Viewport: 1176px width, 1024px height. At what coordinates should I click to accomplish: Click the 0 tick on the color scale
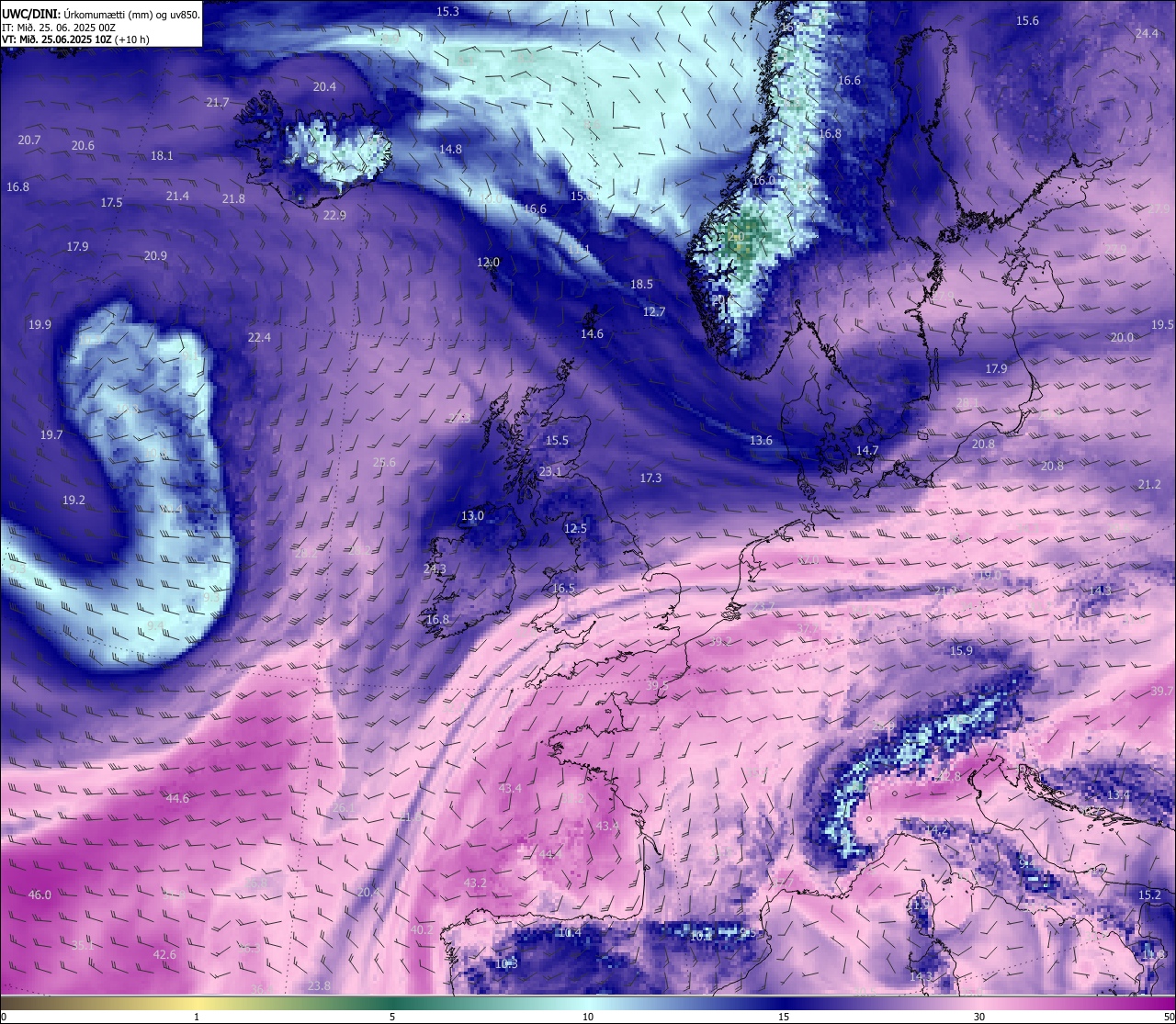[3, 1017]
